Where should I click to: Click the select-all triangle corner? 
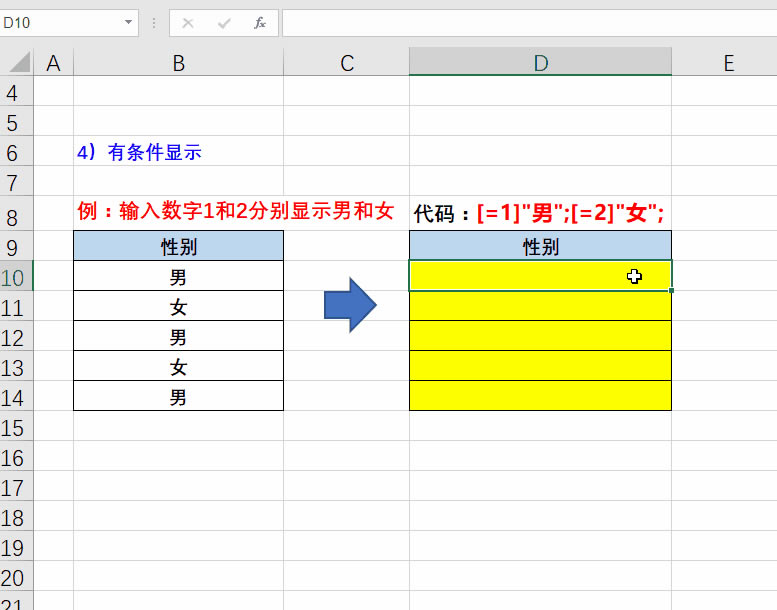(x=18, y=62)
